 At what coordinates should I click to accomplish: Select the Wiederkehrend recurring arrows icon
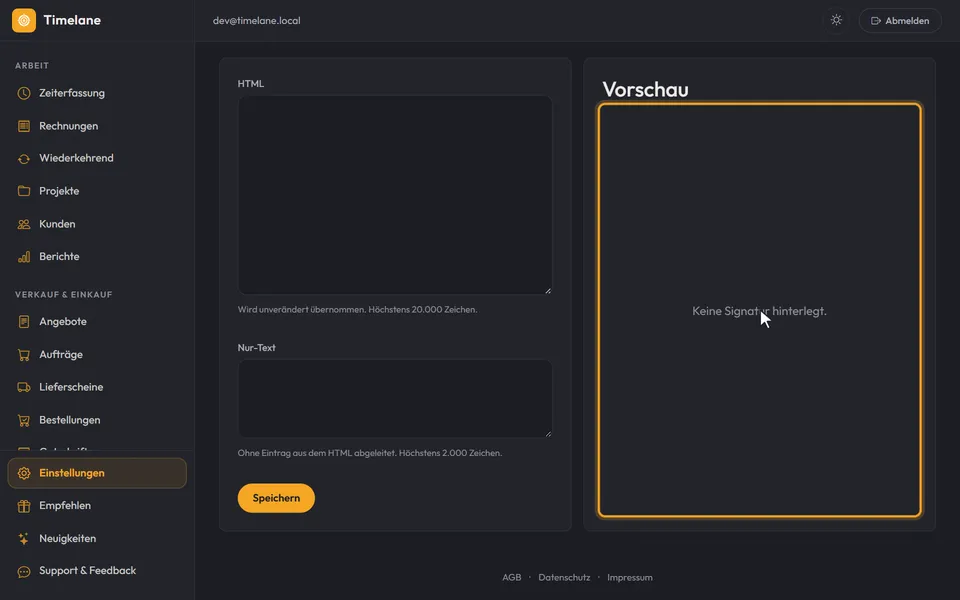tap(24, 159)
